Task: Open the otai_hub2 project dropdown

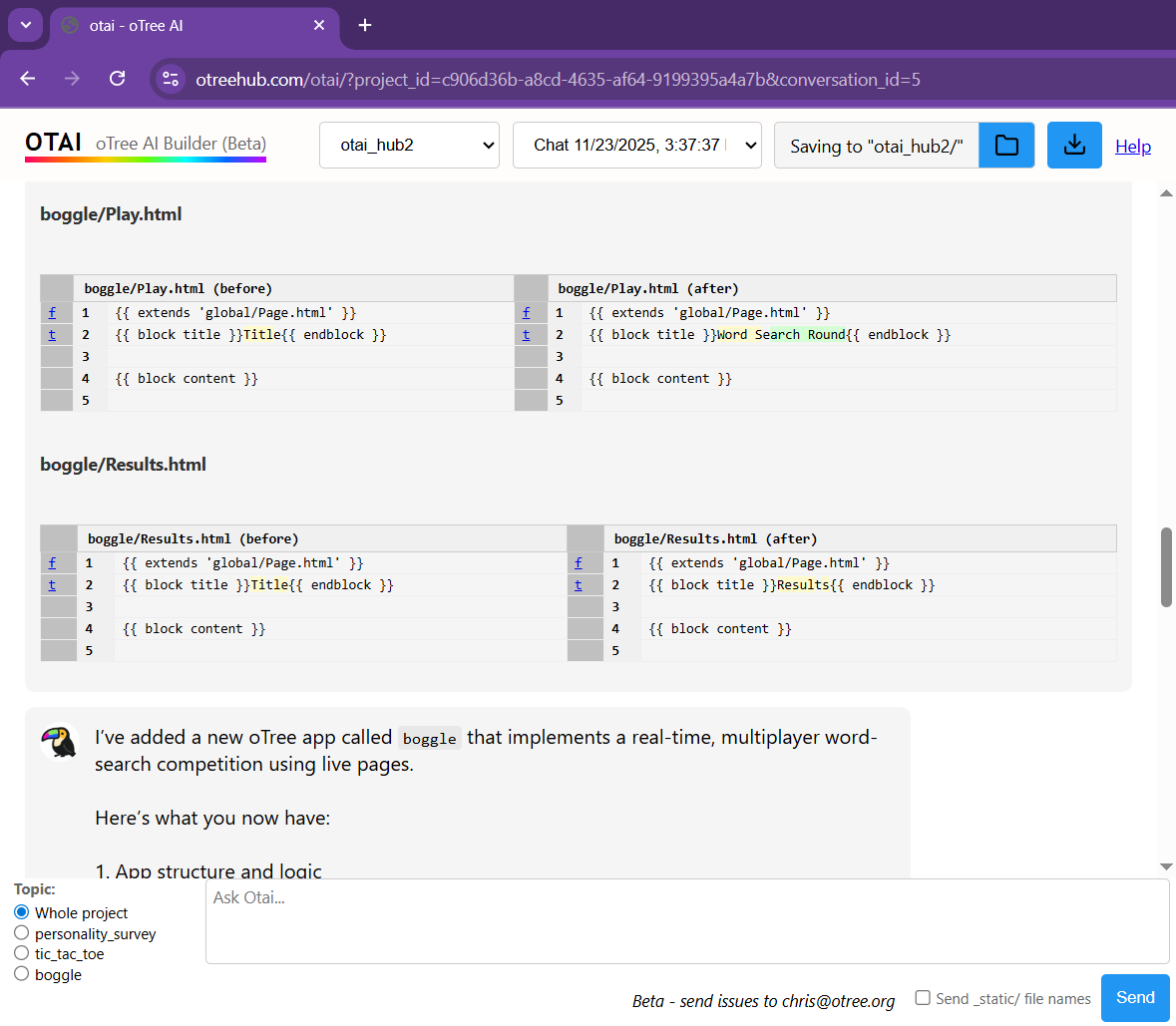Action: 409,146
